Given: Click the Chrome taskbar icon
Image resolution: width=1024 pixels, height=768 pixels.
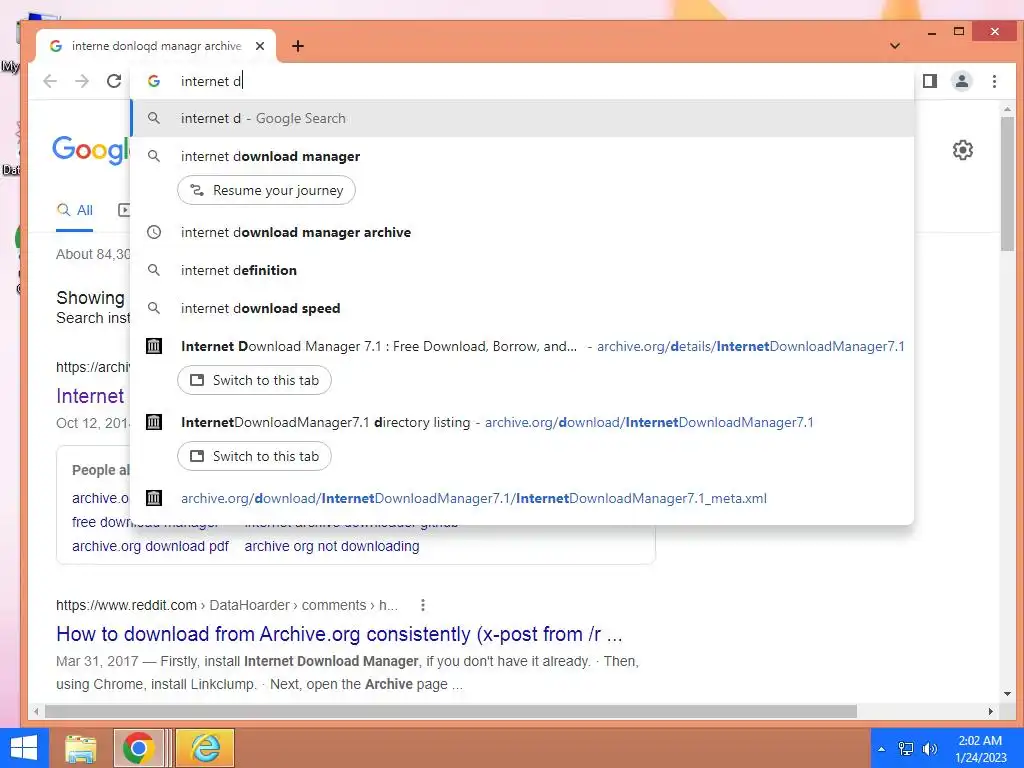Looking at the screenshot, I should (138, 748).
